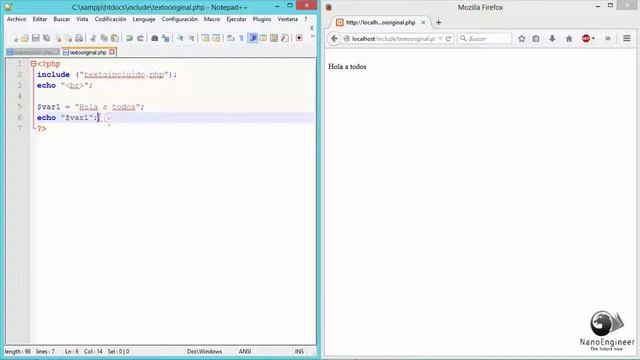Expand more tools with the » overflow button
Screen dimensions: 640x360
[x=607, y=39]
